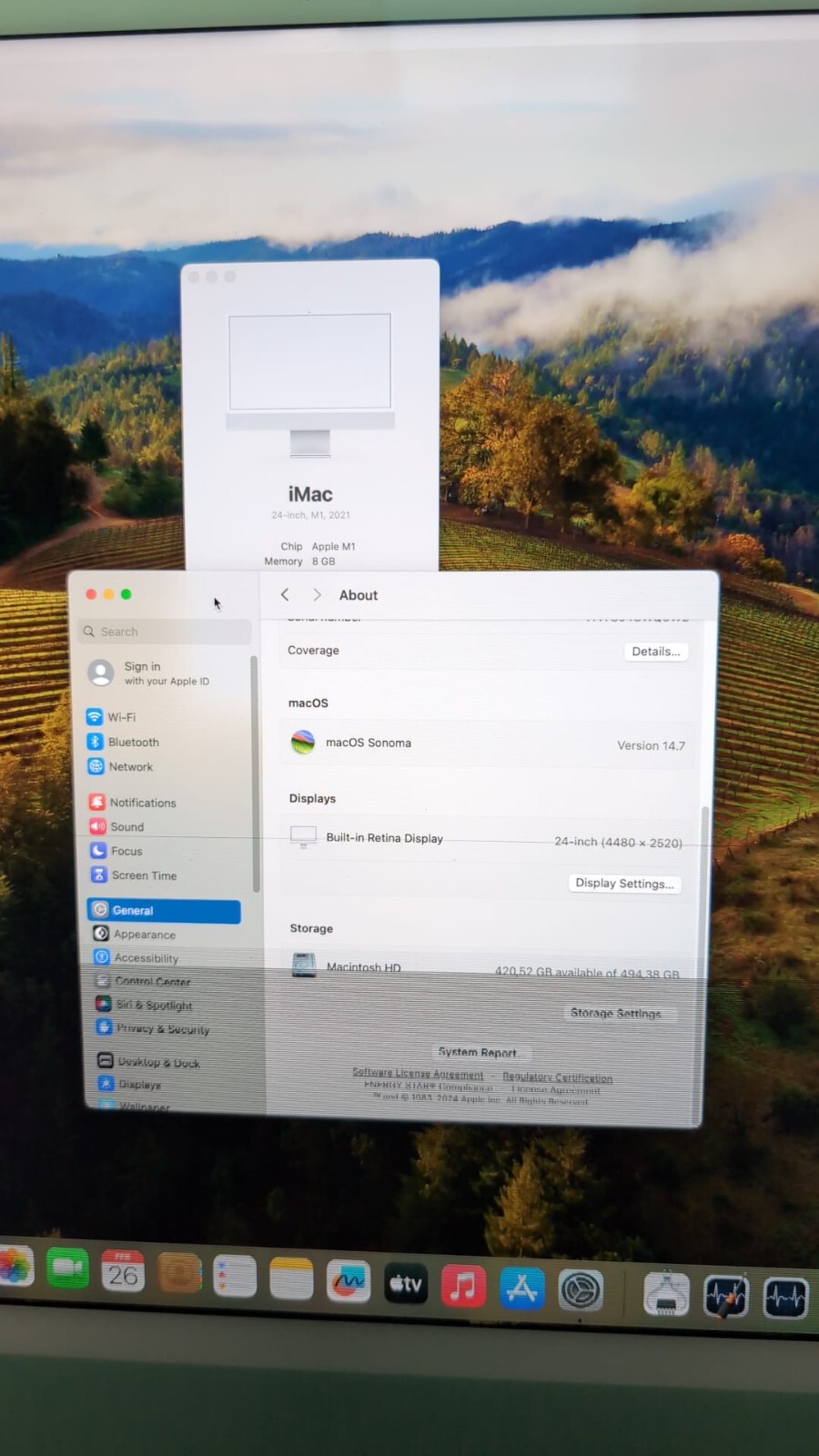The width and height of the screenshot is (819, 1456).
Task: Click Chip Apple M1 in back window
Action: 318,546
